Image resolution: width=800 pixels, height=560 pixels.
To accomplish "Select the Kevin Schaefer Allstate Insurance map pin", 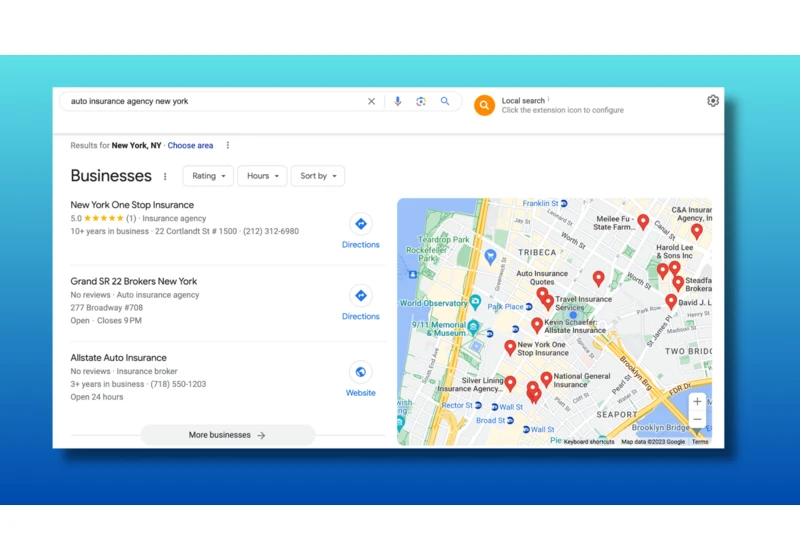I will click(x=537, y=324).
